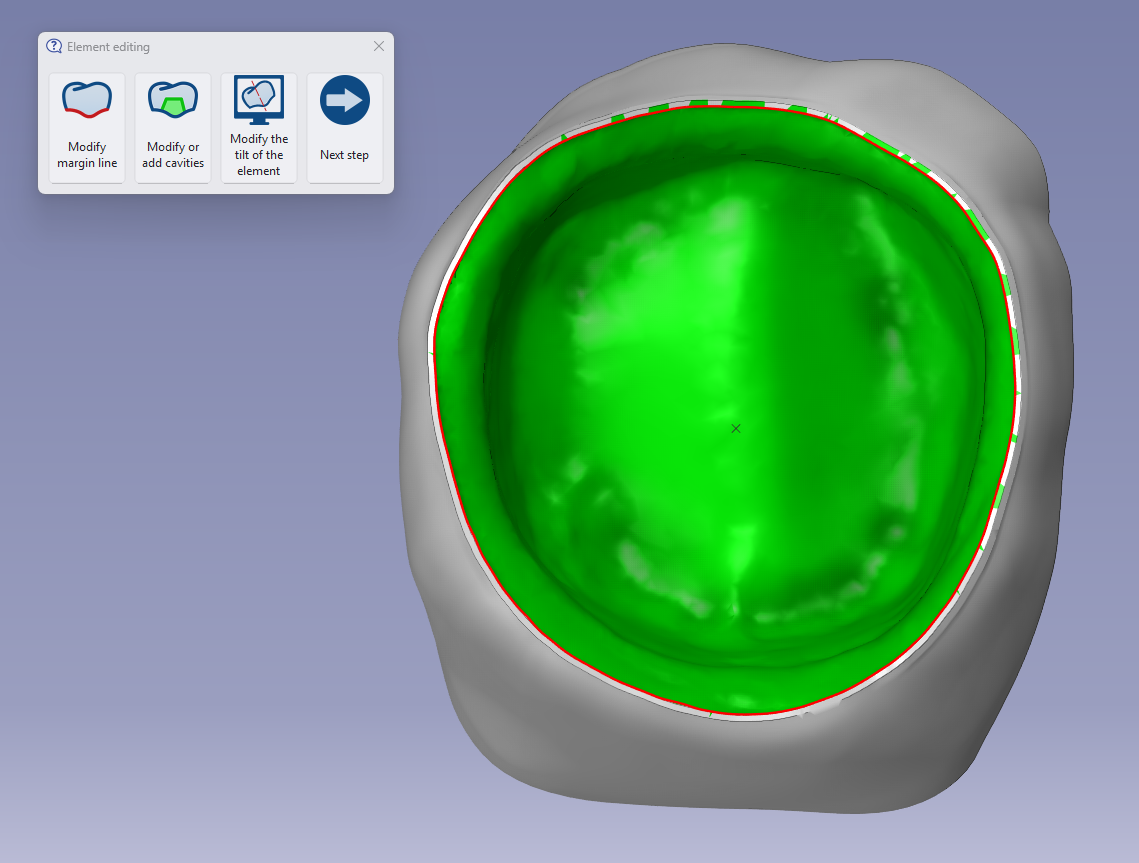Click the Modify margin line tooth icon
This screenshot has height=863, width=1139.
[x=87, y=100]
